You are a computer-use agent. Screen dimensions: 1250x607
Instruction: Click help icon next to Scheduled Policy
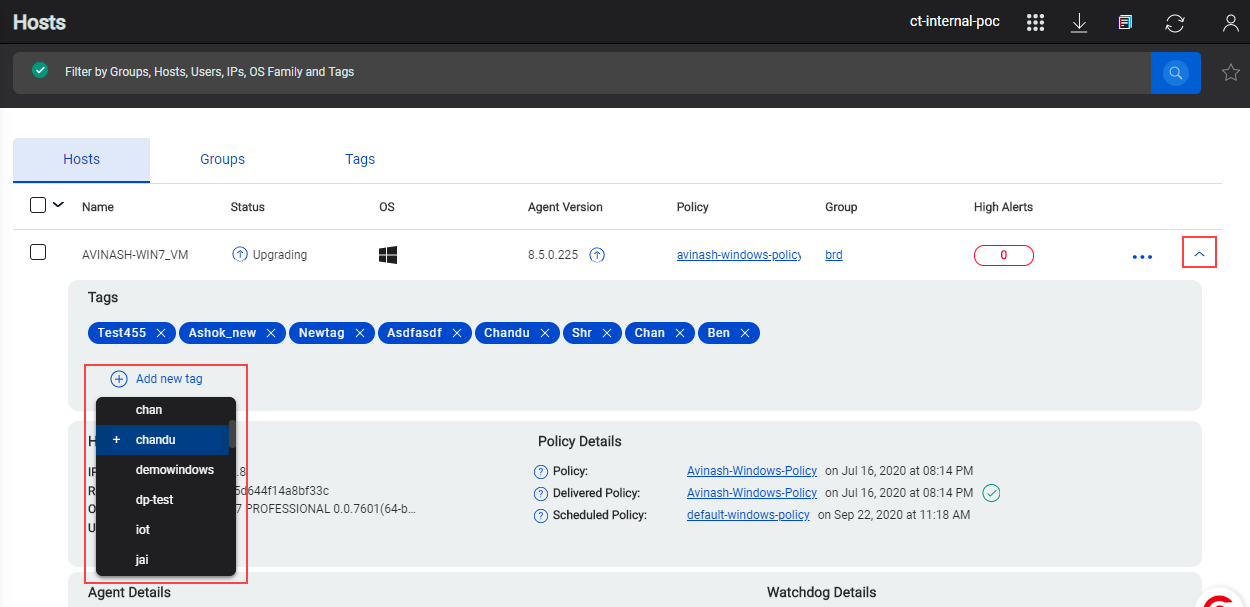click(x=541, y=516)
